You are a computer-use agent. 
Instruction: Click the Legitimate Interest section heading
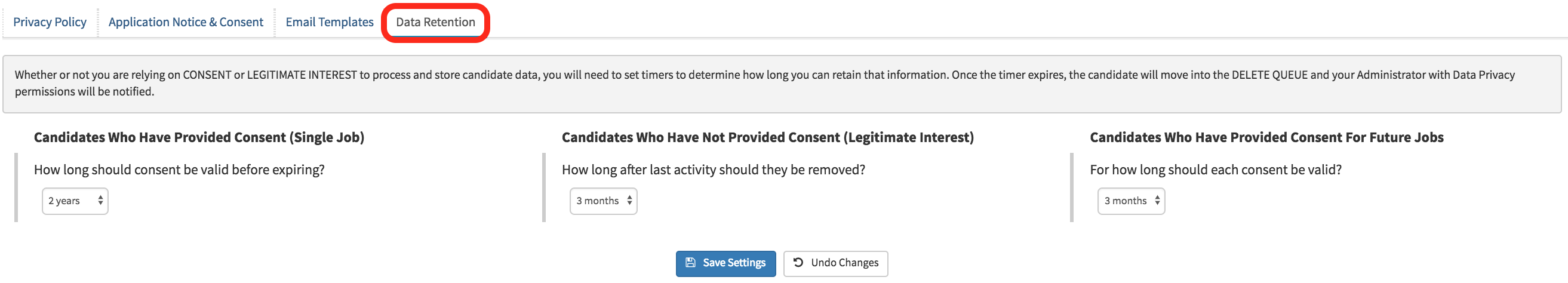tap(767, 137)
